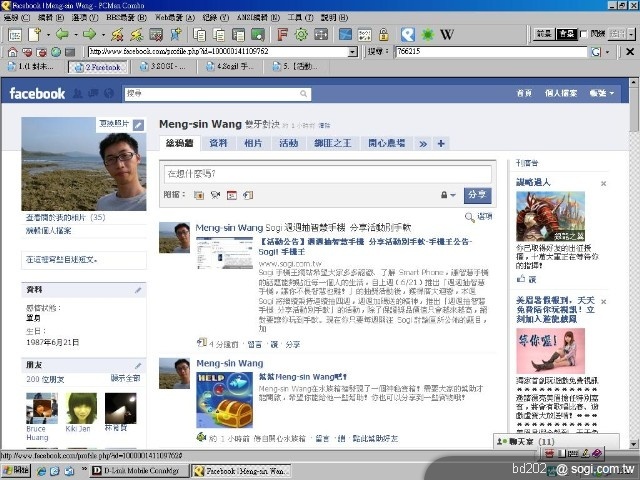The height and width of the screenshot is (480, 640).
Task: Click the Wikipedia W toolbar icon
Action: point(447,35)
